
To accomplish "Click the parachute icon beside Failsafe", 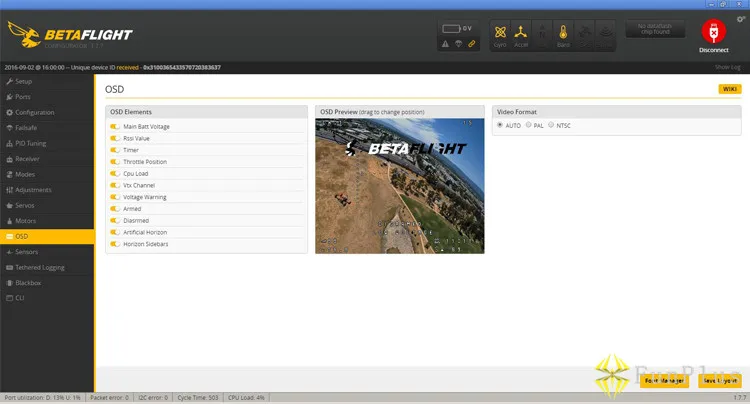I will tap(10, 128).
